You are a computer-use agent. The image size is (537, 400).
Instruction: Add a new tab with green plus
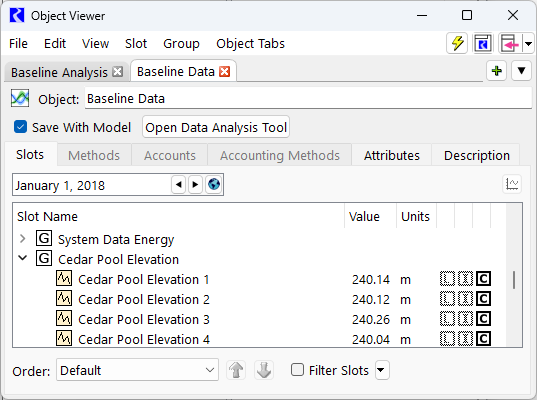coord(497,71)
